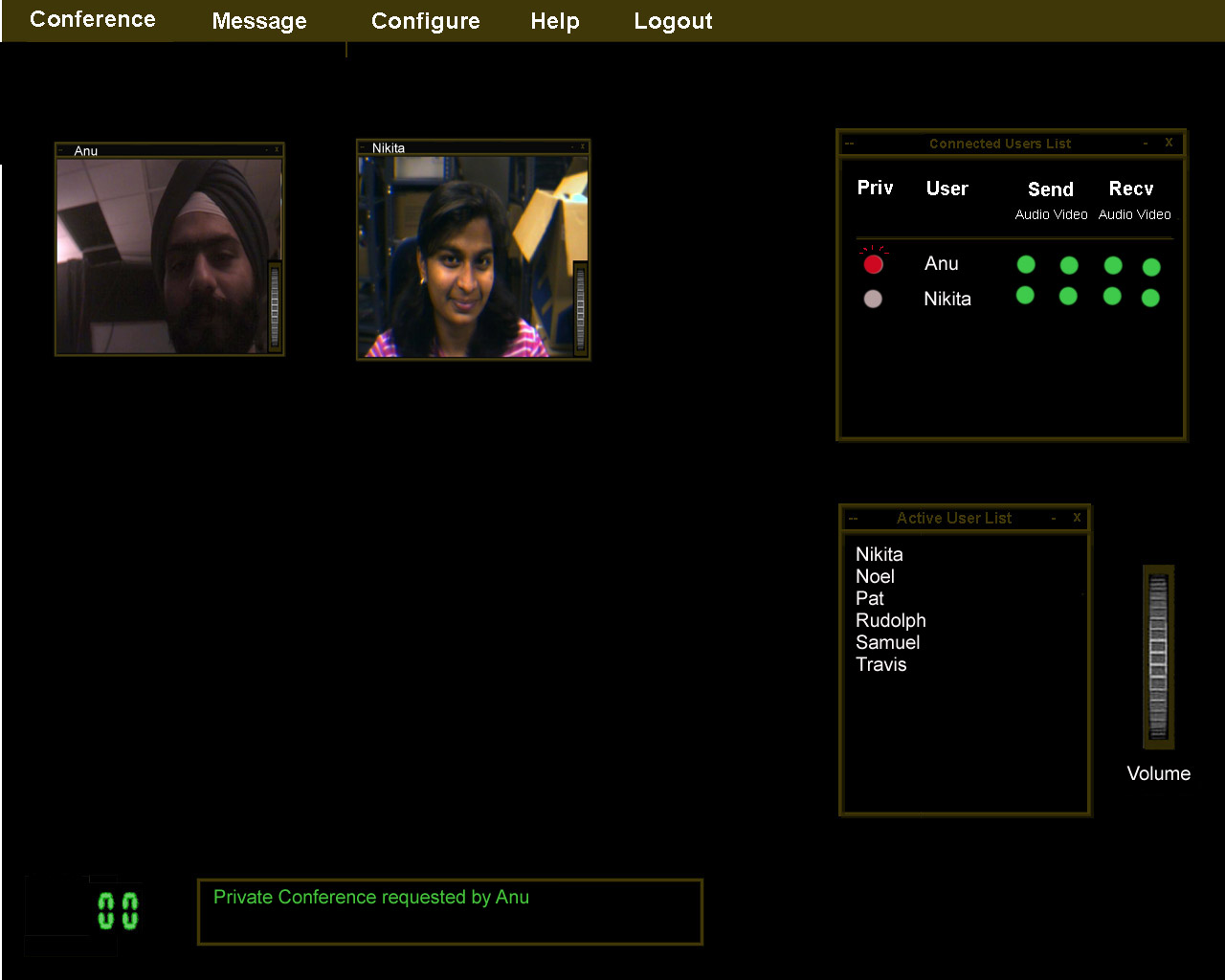1225x980 pixels.
Task: Toggle Nikita's Send Audio green indicator
Action: pos(1025,296)
